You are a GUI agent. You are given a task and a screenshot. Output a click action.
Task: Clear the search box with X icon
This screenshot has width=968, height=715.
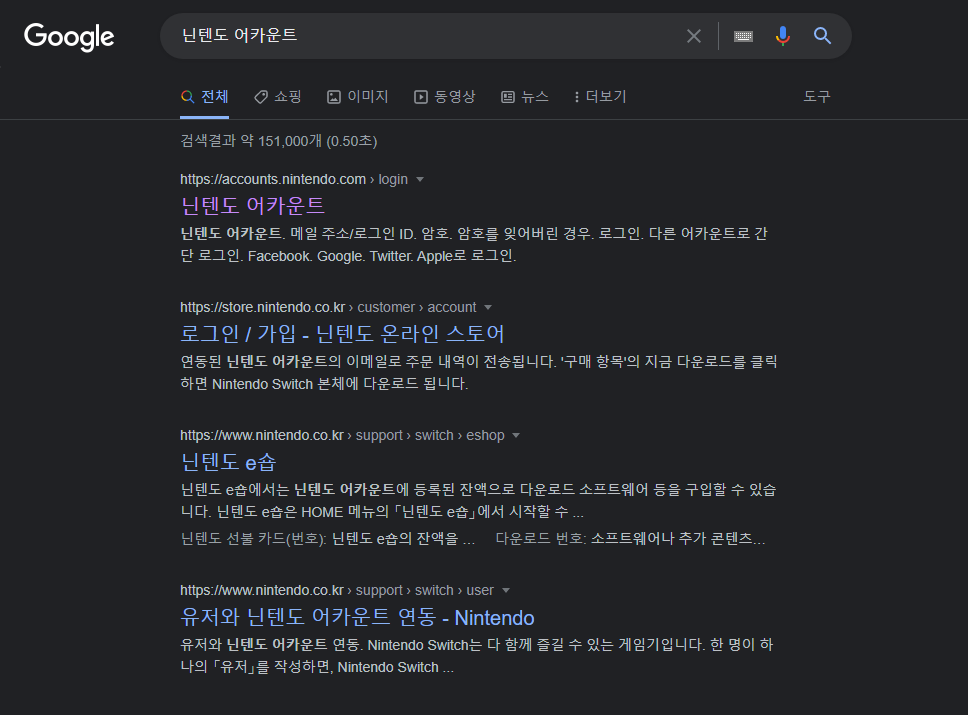click(x=694, y=36)
